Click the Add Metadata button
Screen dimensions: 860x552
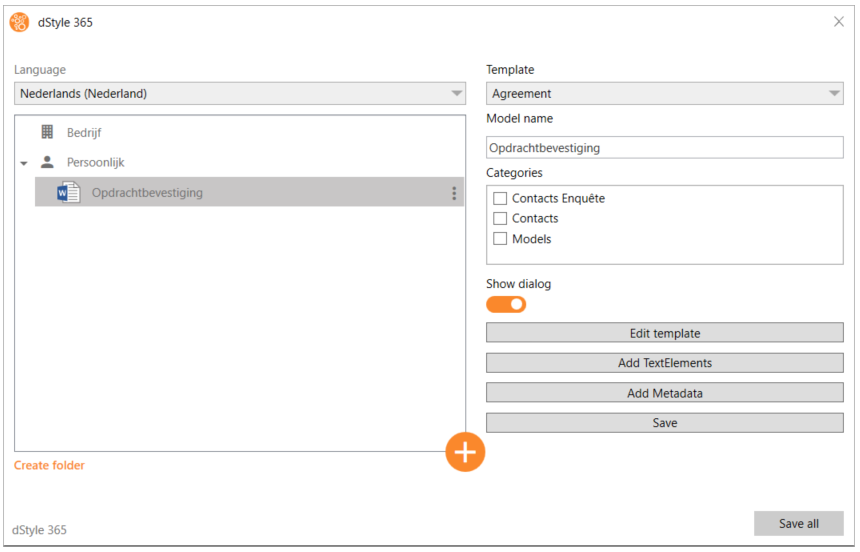[664, 393]
